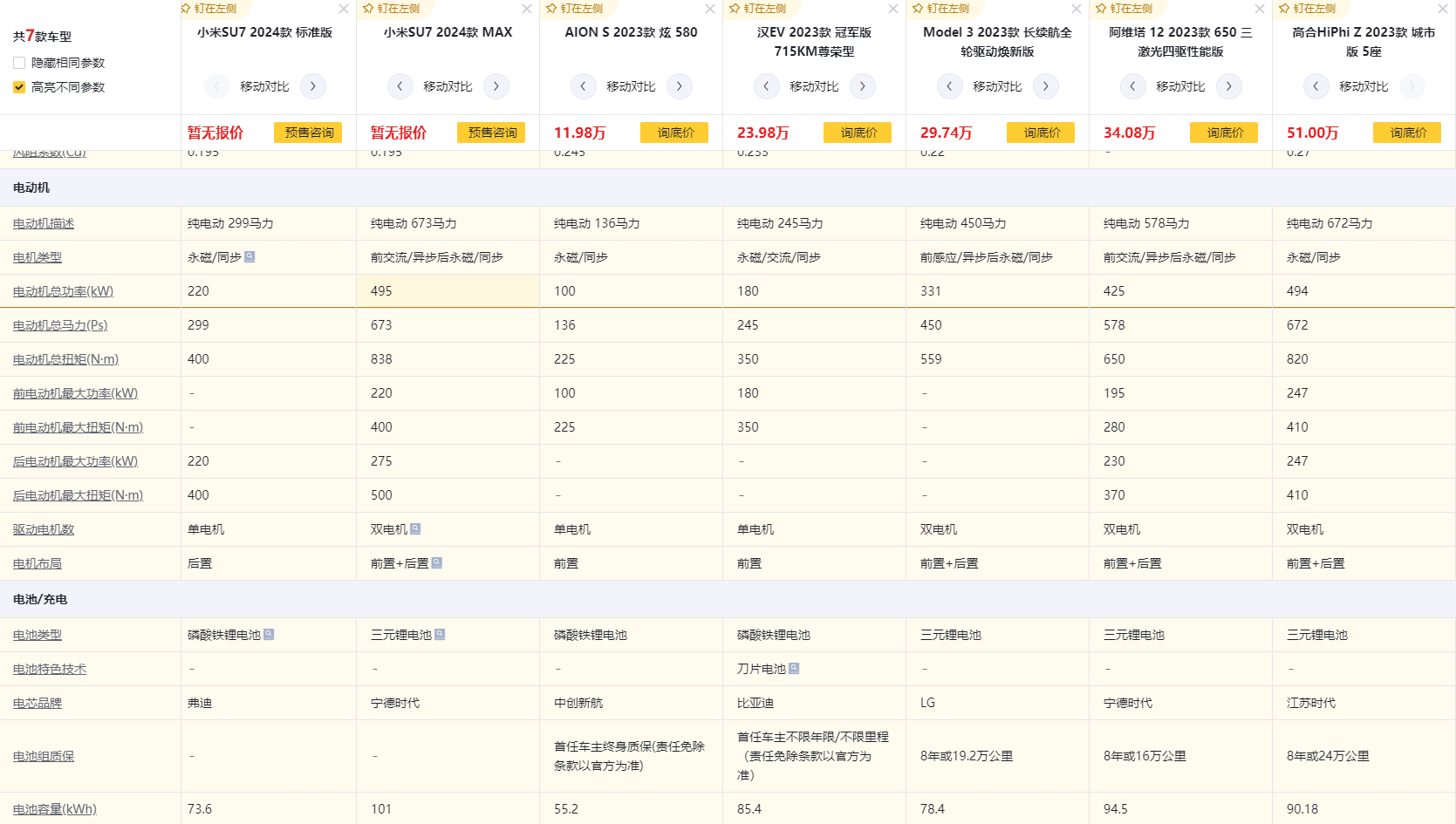
Task: Click 询底价 button for AION S
Action: point(674,133)
